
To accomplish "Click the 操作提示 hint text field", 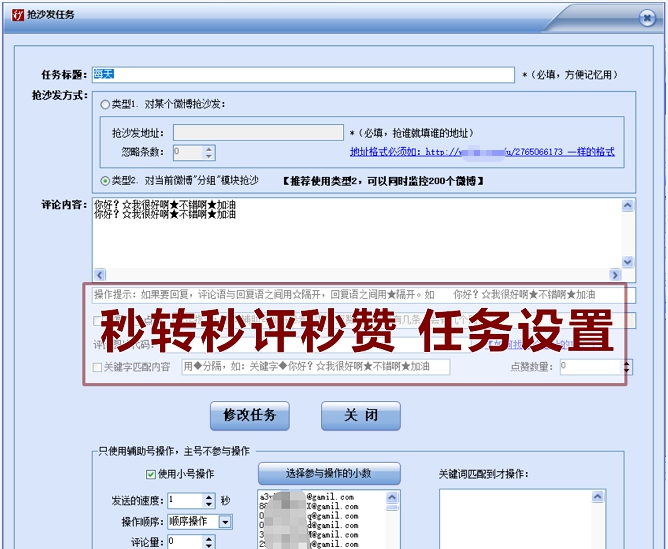I will click(x=364, y=295).
